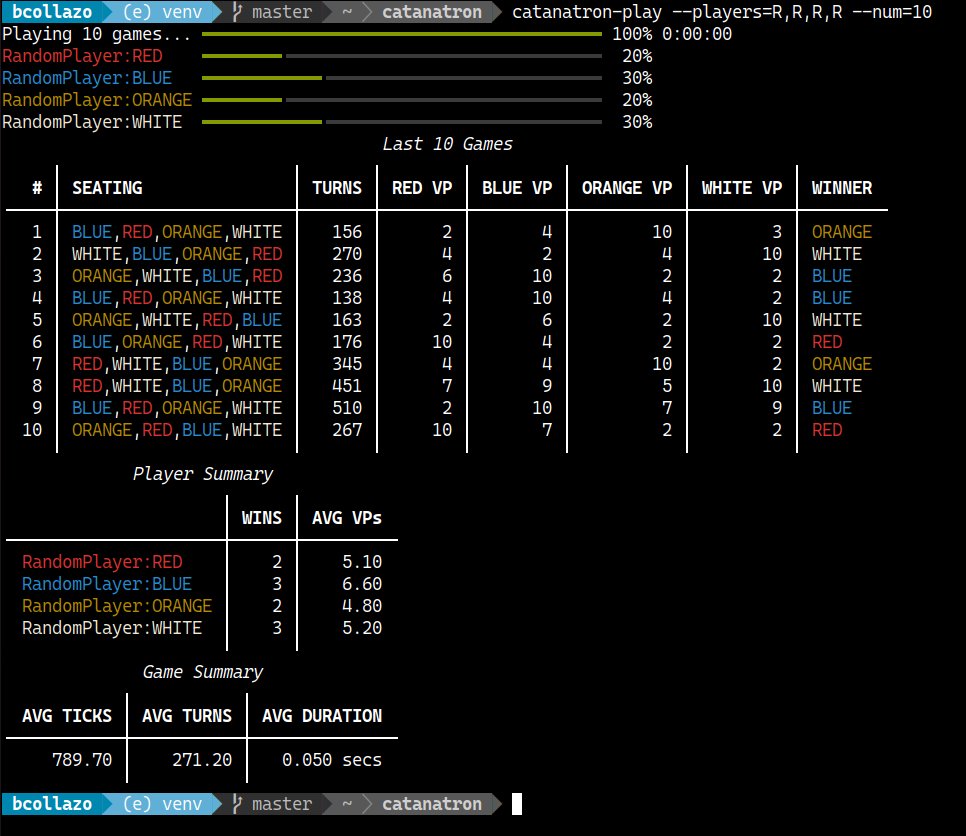Click the 271.20 average turns value
This screenshot has height=836, width=966.
[202, 760]
